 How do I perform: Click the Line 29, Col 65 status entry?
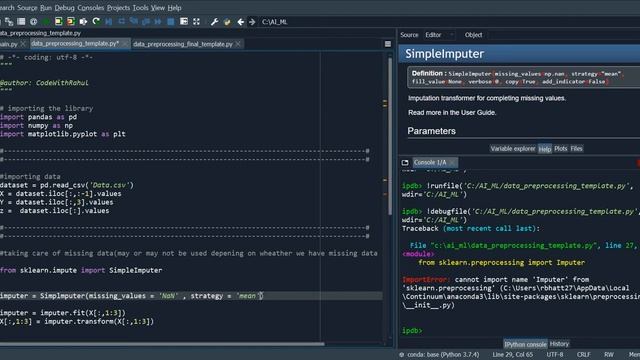(512, 355)
